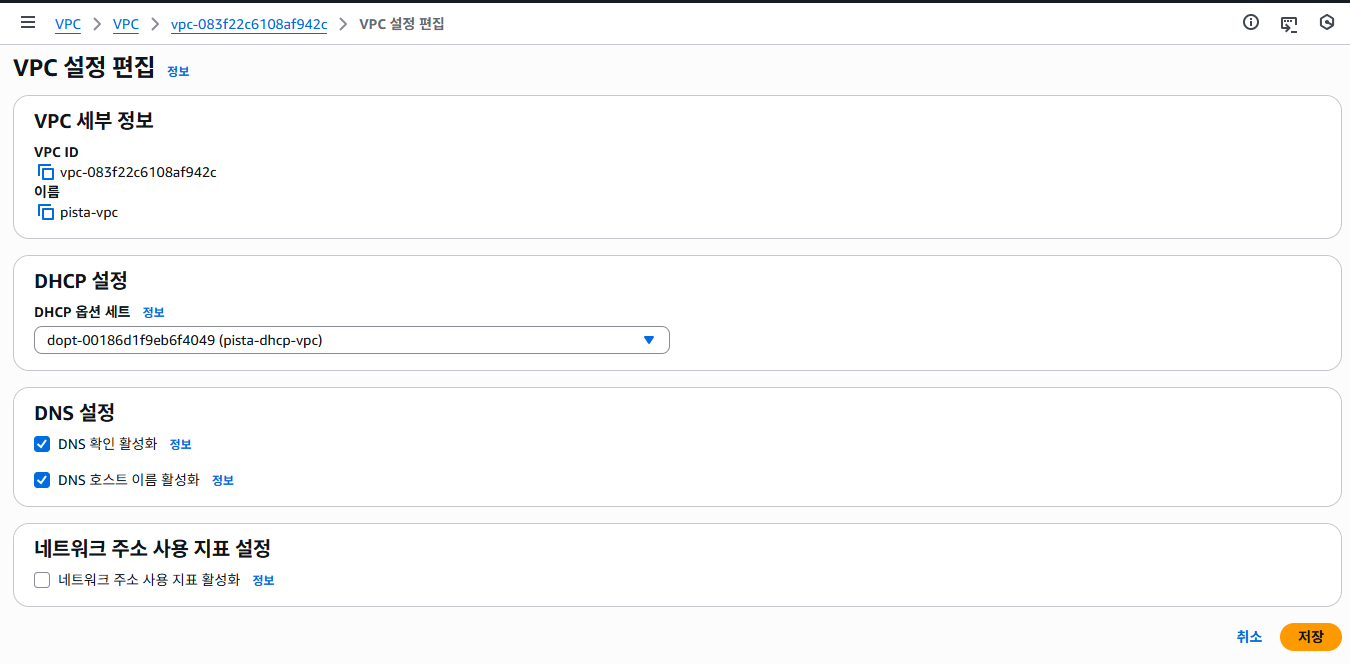Viewport: 1350px width, 664px height.
Task: Uncheck DNS 확인 활성화 checkbox
Action: pyautogui.click(x=42, y=444)
